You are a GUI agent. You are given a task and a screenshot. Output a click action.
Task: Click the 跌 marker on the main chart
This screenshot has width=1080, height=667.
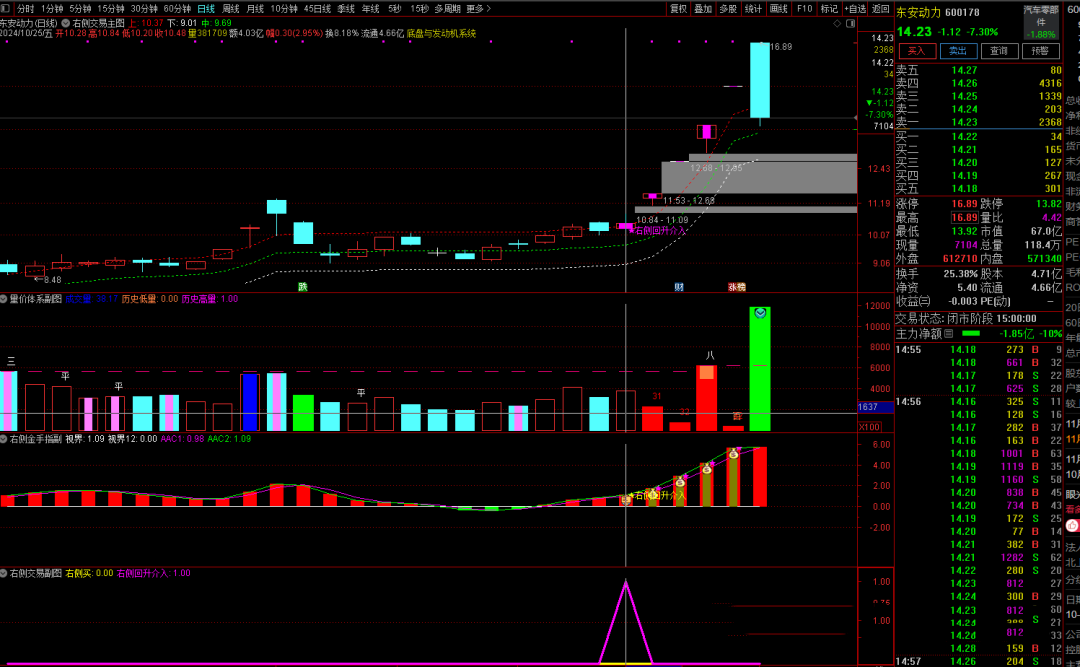click(x=303, y=286)
